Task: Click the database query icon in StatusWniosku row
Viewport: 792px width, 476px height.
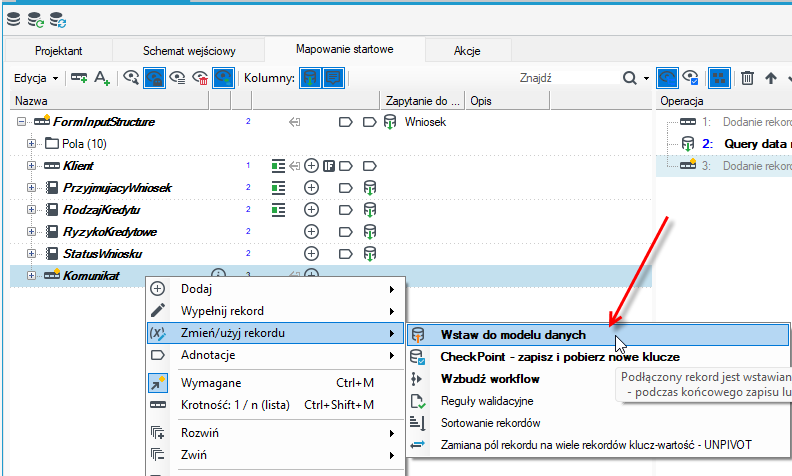Action: pos(370,254)
